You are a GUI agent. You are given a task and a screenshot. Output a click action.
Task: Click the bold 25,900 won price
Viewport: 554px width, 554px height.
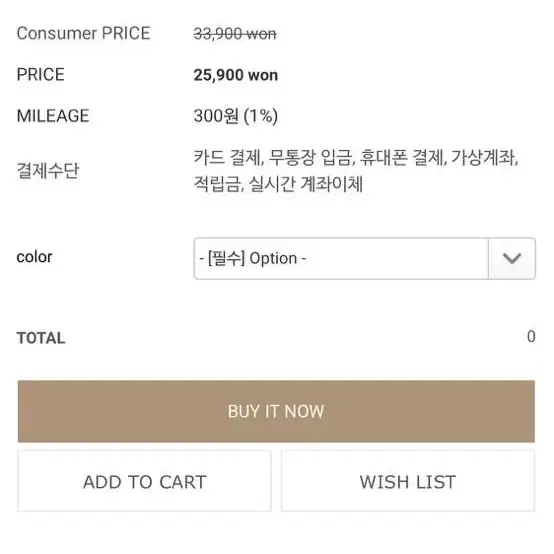(x=236, y=75)
